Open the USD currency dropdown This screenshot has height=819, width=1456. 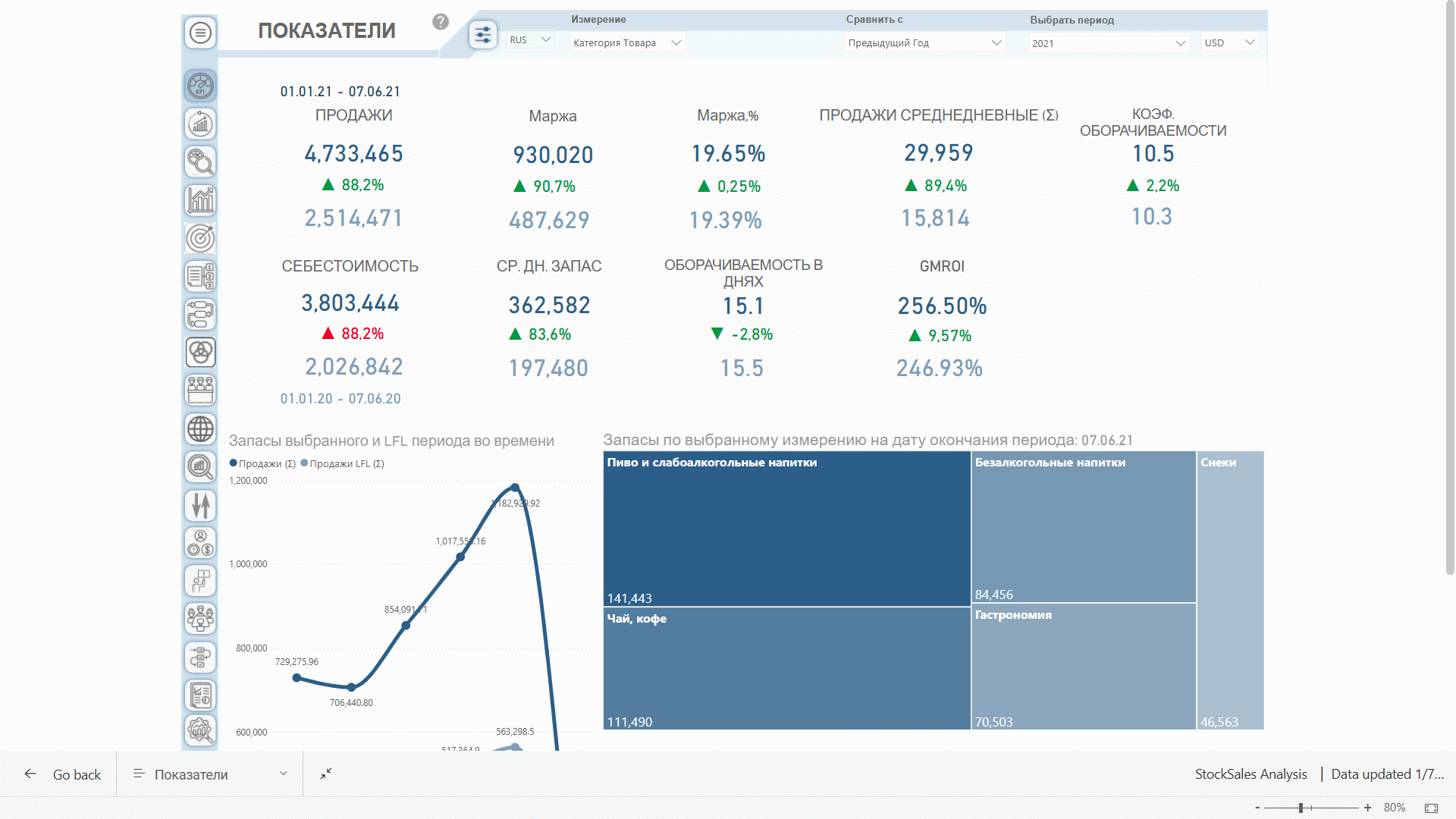pos(1228,42)
